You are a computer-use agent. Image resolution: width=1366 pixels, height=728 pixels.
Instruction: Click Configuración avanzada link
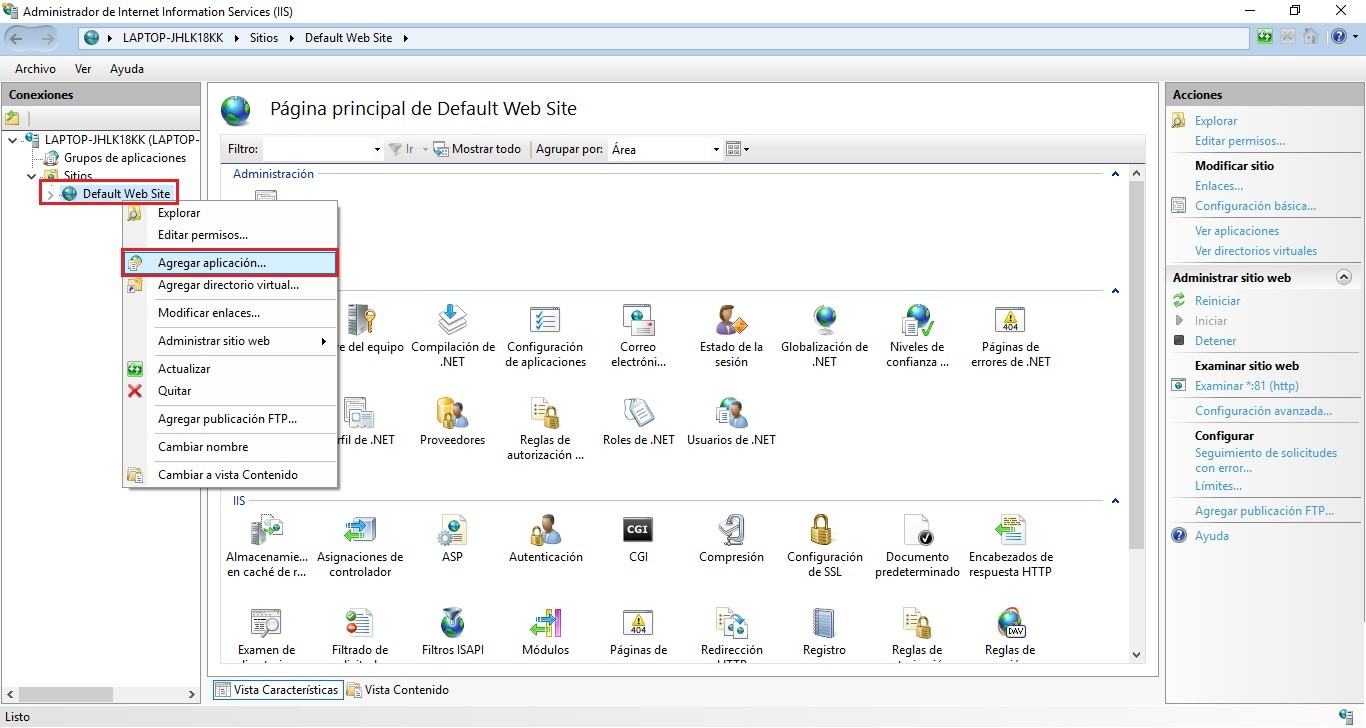[x=1263, y=411]
